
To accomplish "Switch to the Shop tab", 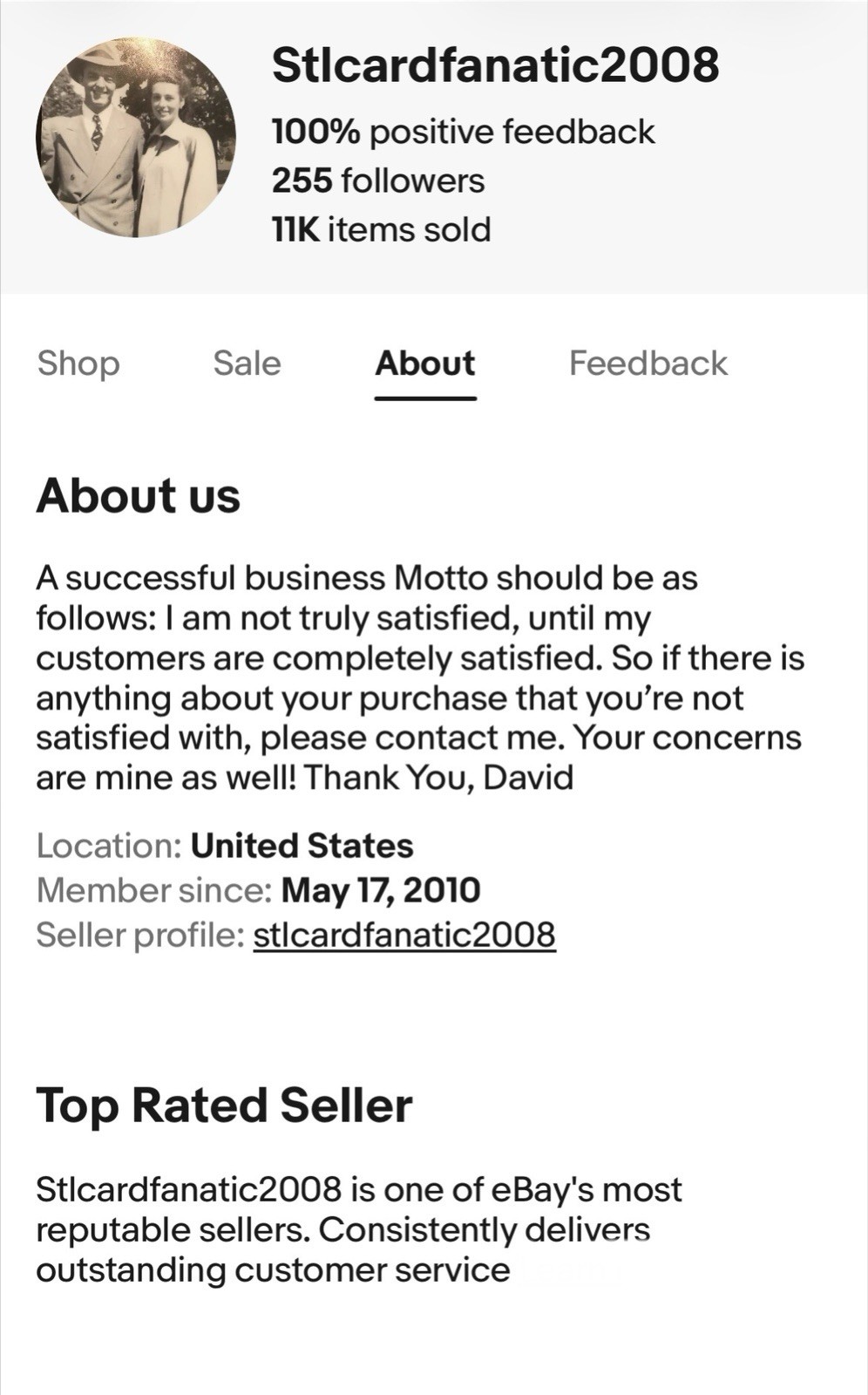I will click(x=78, y=364).
